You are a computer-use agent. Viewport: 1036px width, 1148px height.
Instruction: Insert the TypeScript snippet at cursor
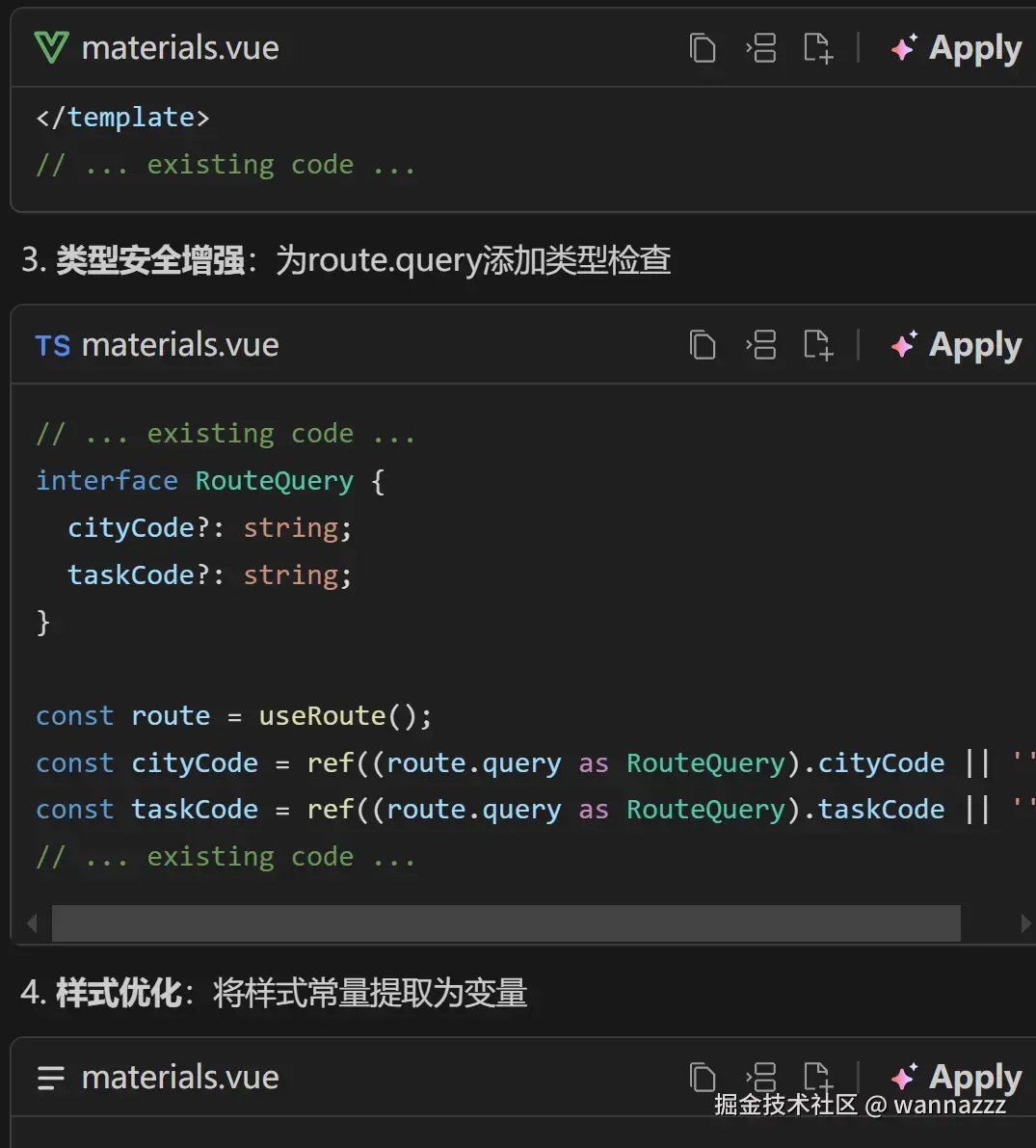coord(761,344)
